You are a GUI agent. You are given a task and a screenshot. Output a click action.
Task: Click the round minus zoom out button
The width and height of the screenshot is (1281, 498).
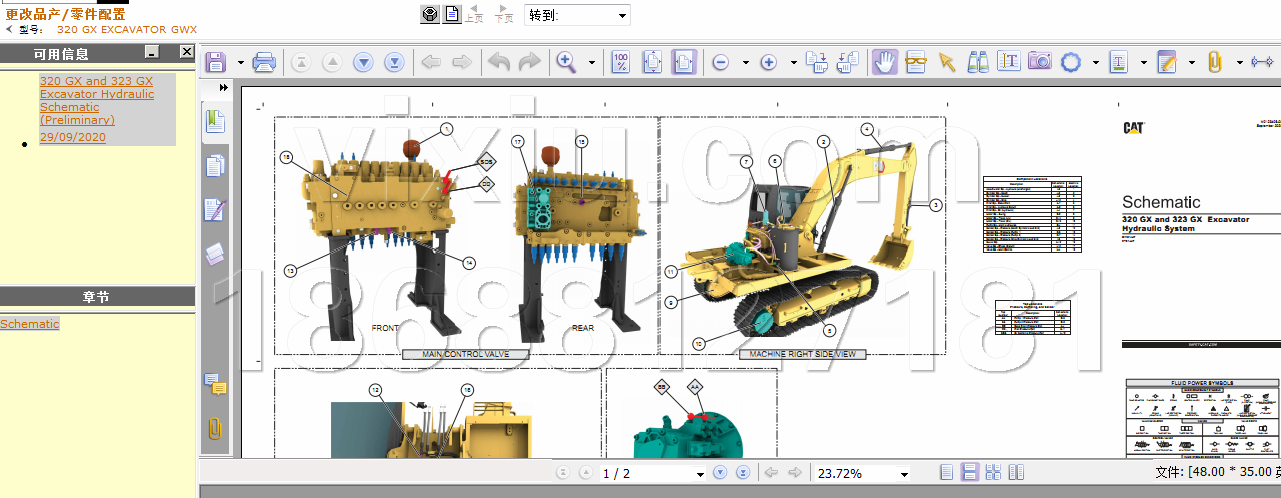coord(720,62)
